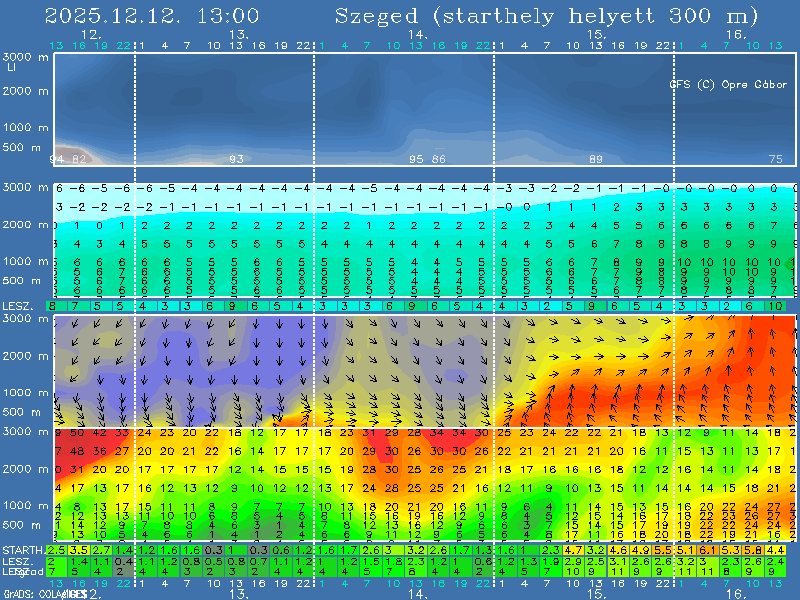
Task: Click the 4.7 cell in STARTH row
Action: tap(574, 550)
